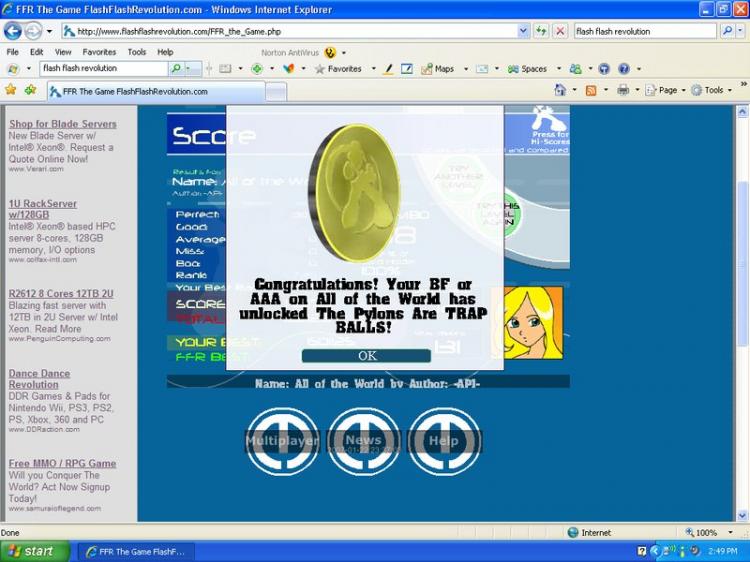Open the MSN butterfly icon

288,69
